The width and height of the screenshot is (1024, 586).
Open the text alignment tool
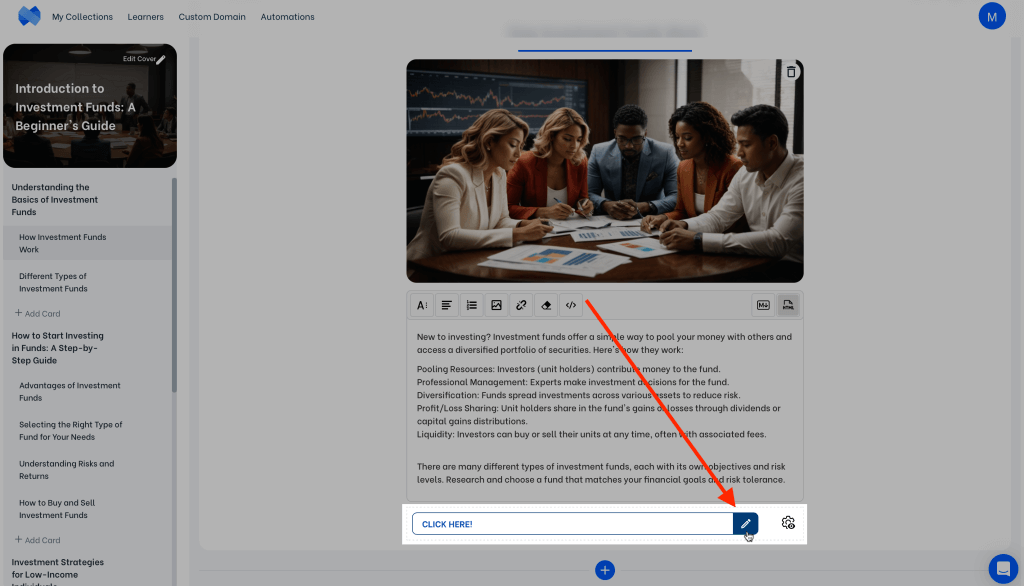447,305
